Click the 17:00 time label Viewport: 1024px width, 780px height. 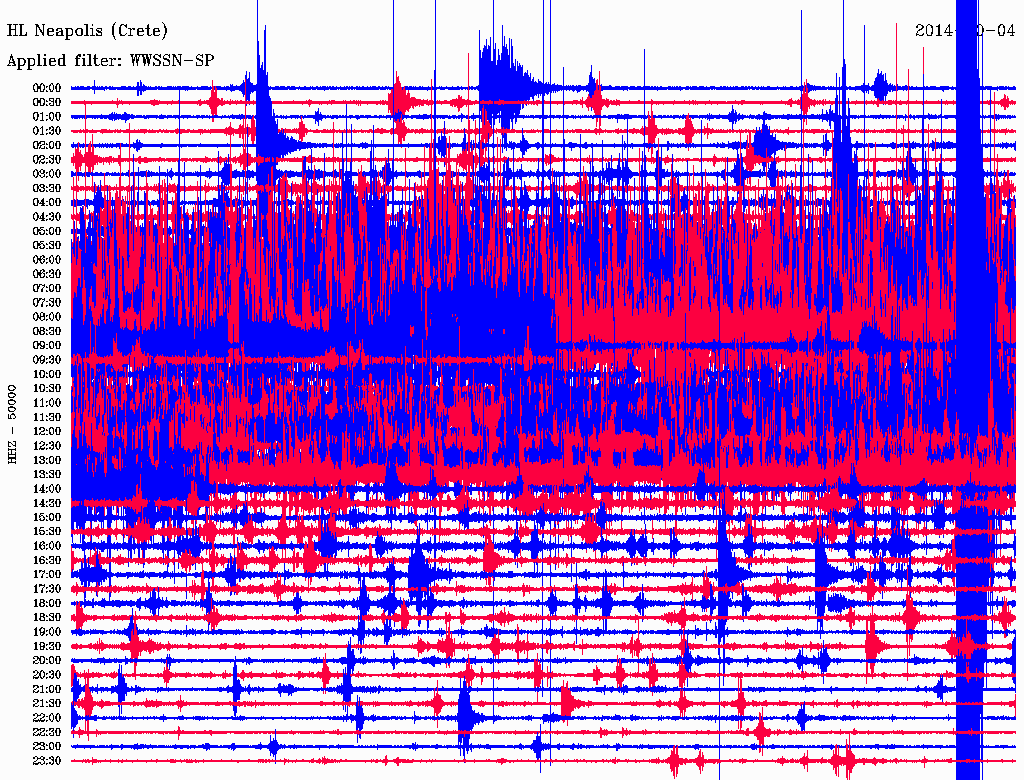tap(47, 575)
